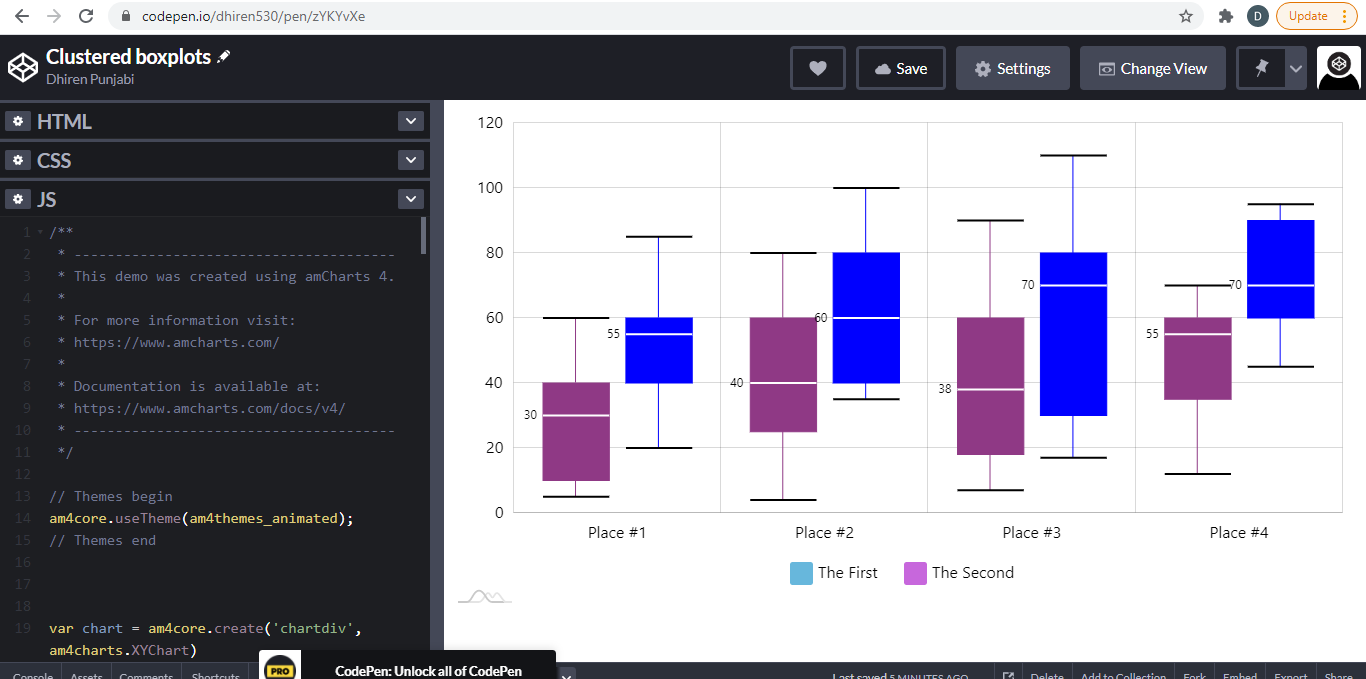Click the heart icon to like the pen
This screenshot has height=679, width=1366.
(x=817, y=67)
